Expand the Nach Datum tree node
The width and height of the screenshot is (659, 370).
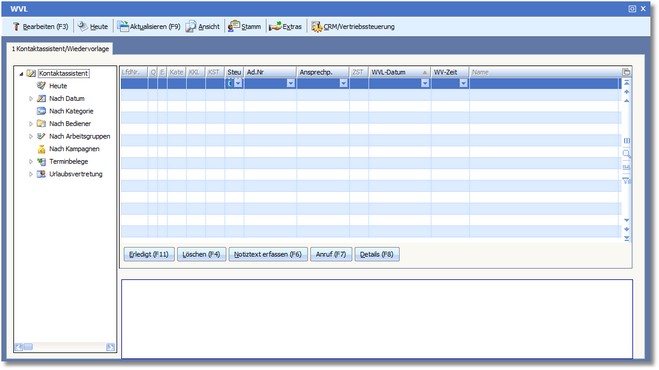click(x=31, y=98)
